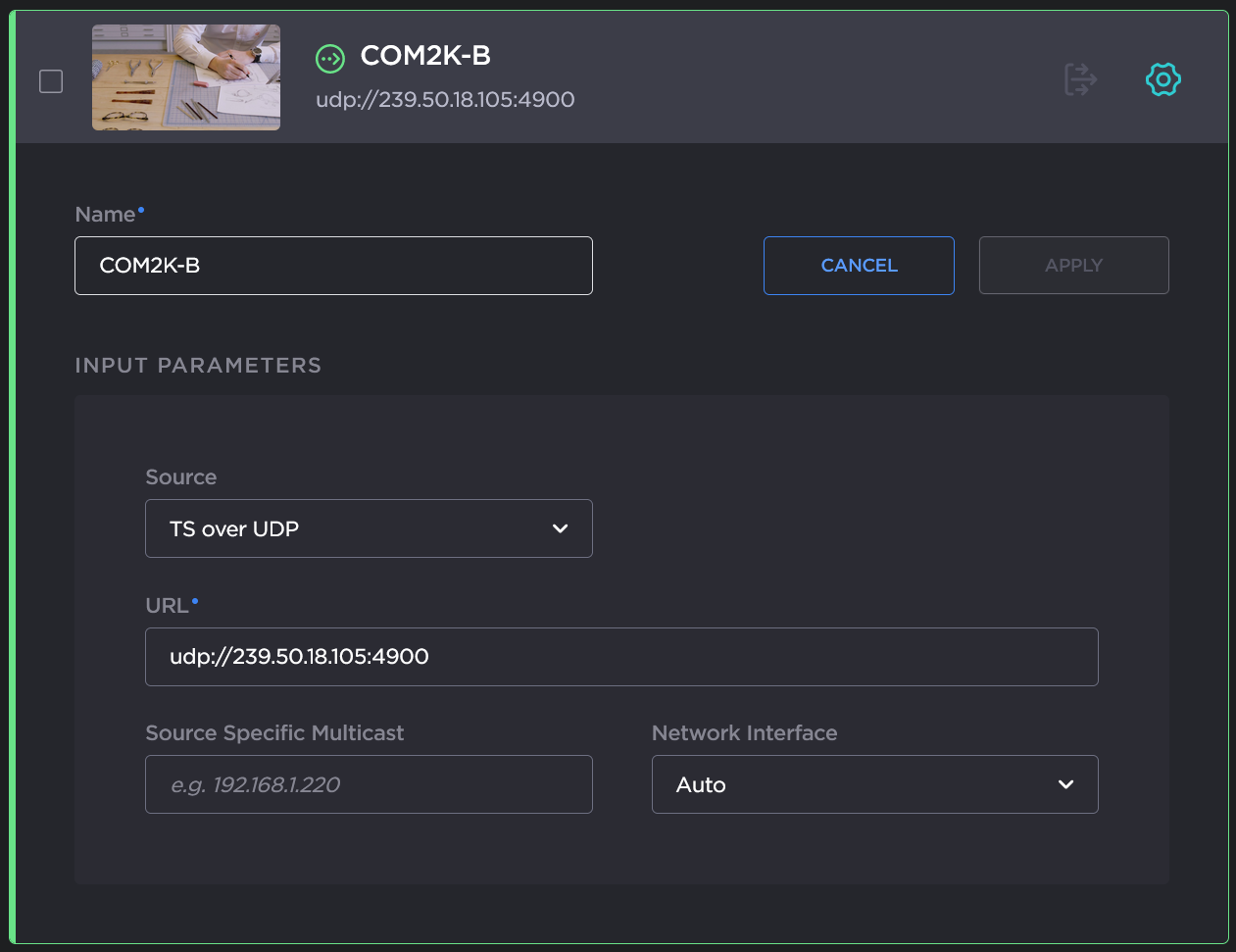Focus the Source Specific Multicast field
The height and width of the screenshot is (952, 1236).
369,784
